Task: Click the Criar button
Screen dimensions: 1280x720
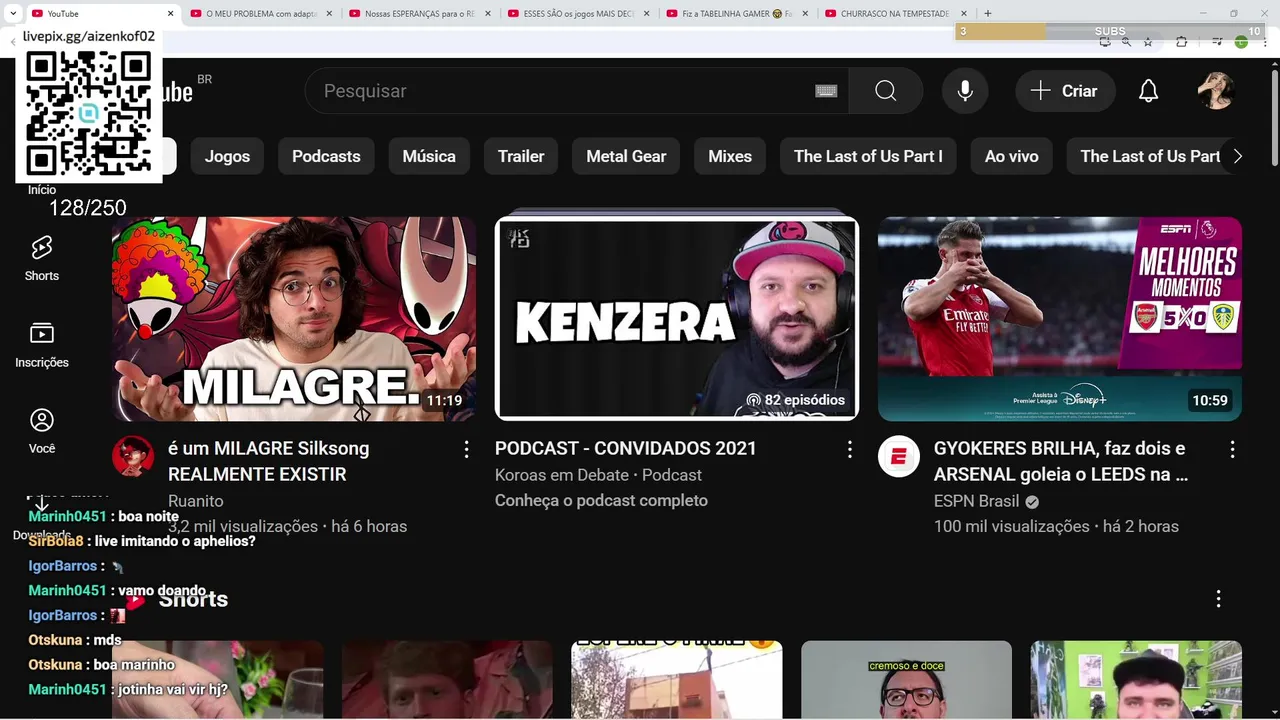Action: (1065, 91)
